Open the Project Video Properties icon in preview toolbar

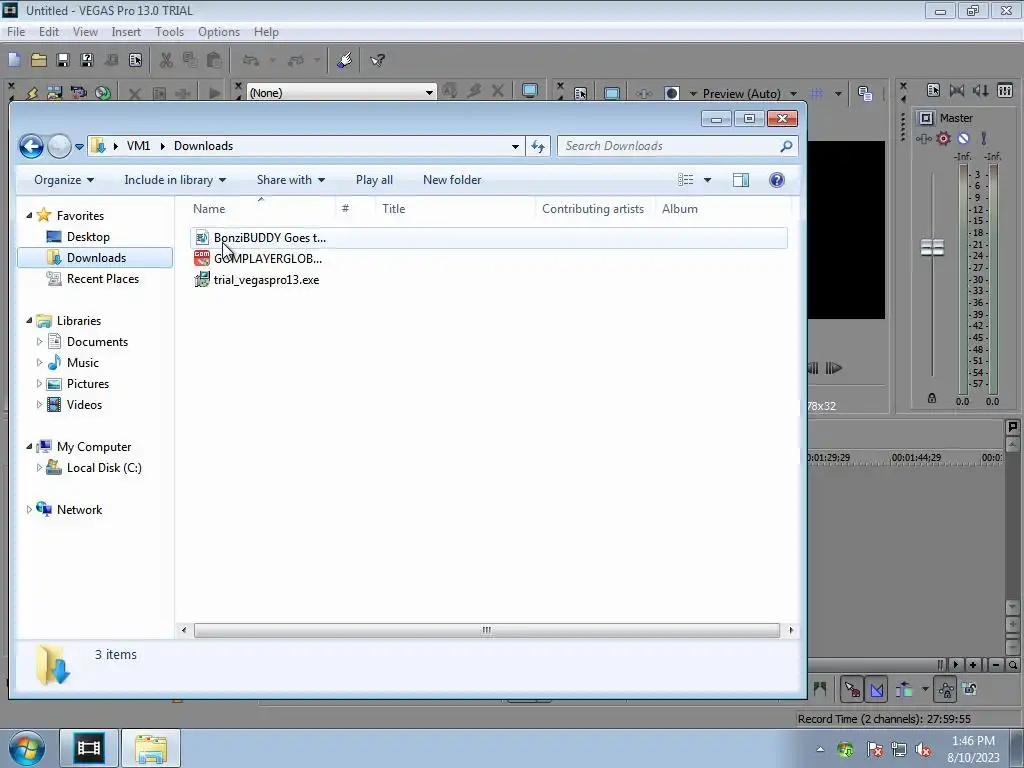(x=580, y=93)
